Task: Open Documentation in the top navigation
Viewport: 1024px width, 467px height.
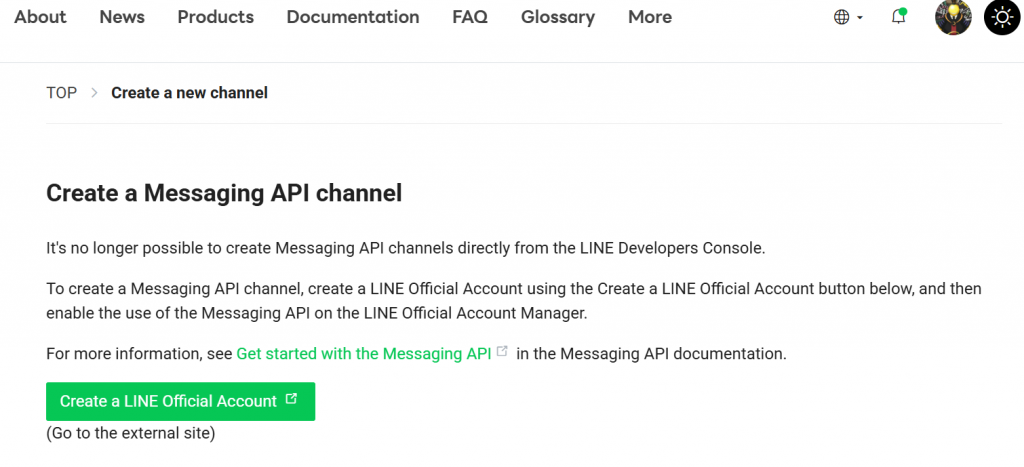Action: coord(353,17)
